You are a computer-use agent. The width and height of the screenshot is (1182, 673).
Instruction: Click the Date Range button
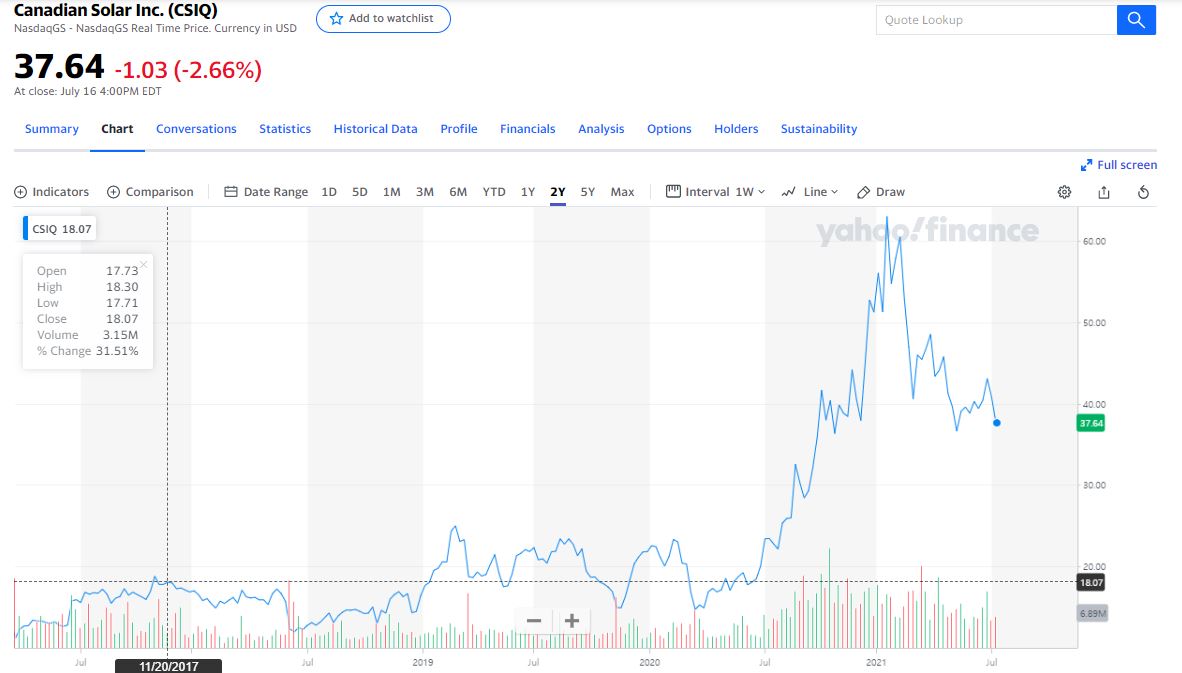click(266, 192)
